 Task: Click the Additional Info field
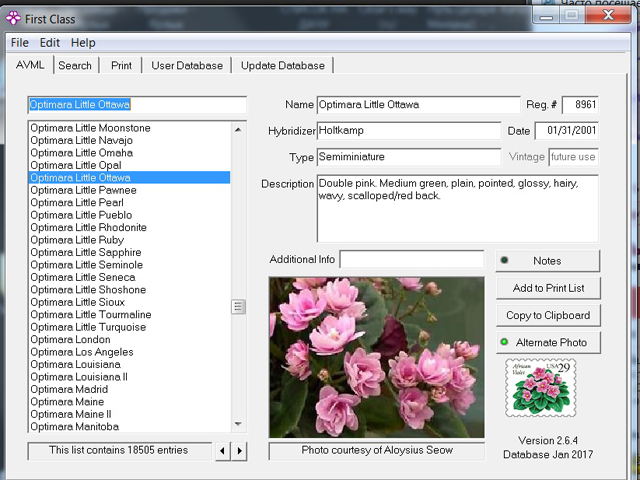412,259
